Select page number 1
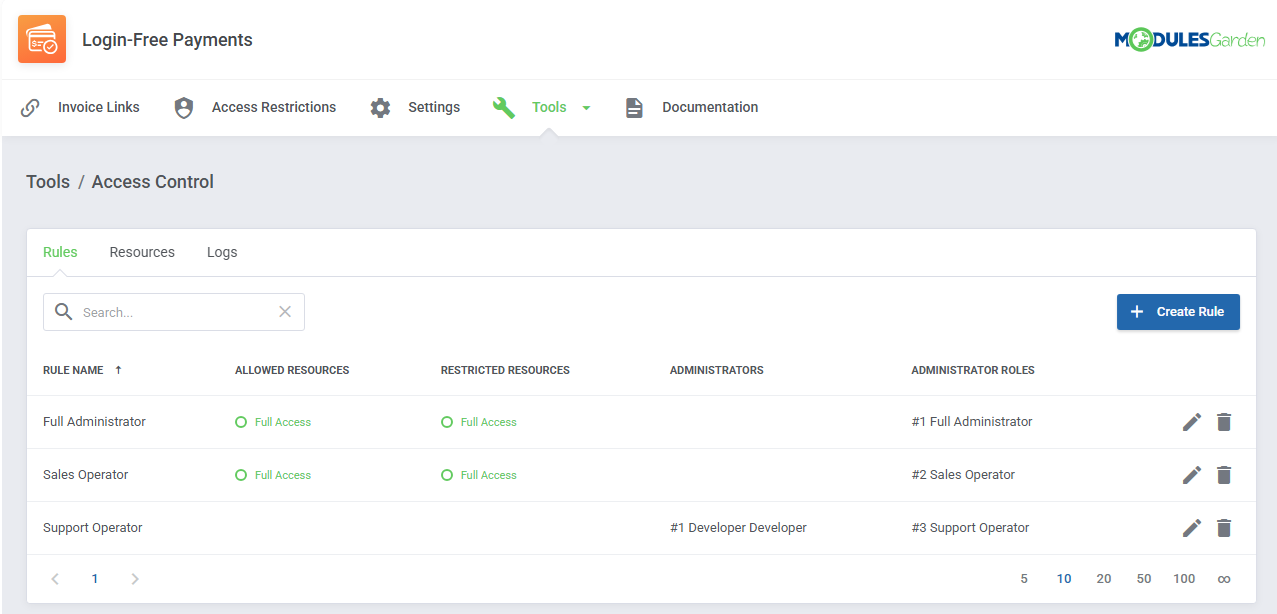The image size is (1277, 614). click(x=95, y=579)
